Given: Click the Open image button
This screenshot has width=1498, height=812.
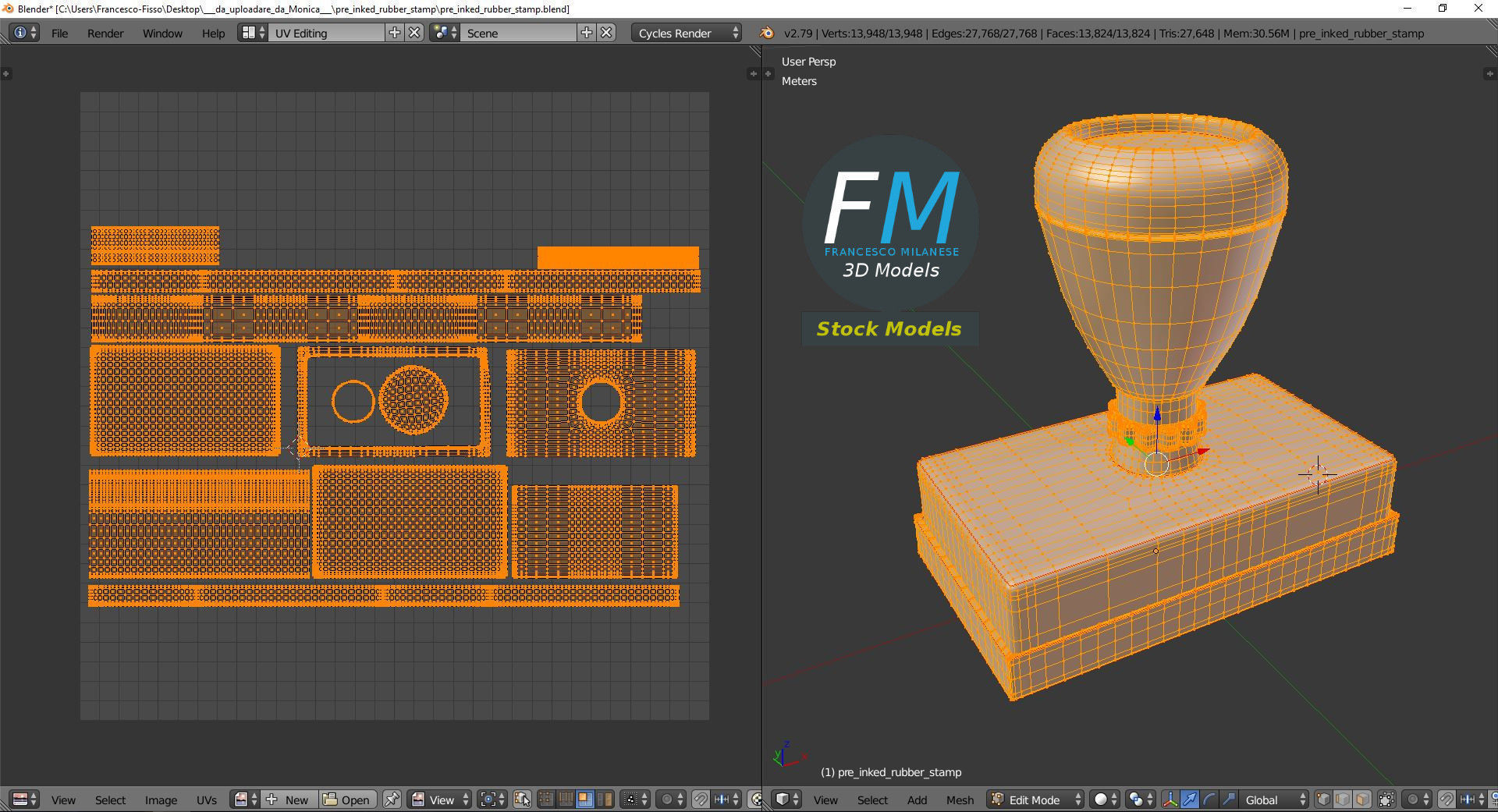Looking at the screenshot, I should 347,800.
